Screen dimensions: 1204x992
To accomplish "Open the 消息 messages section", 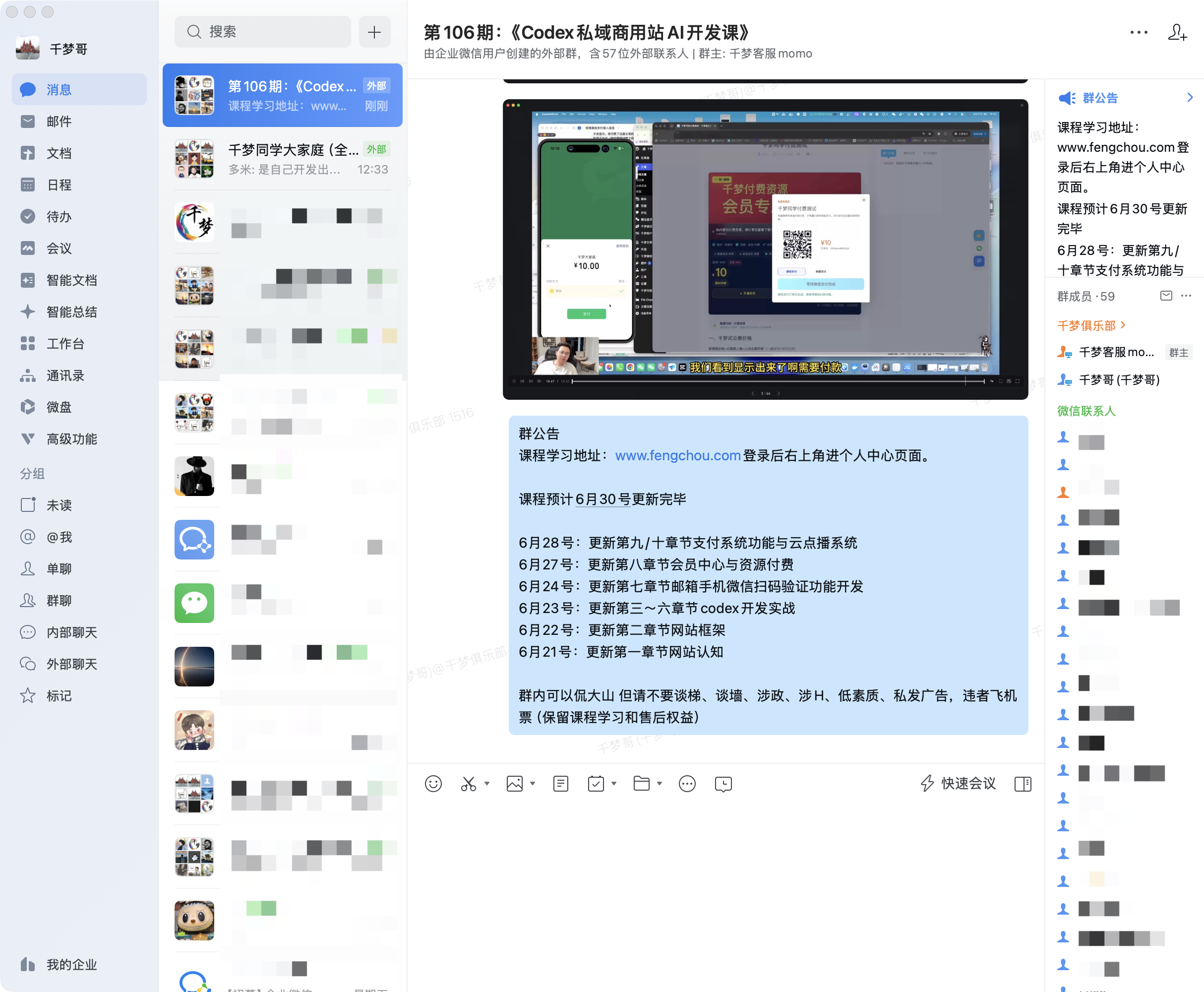I will click(79, 90).
